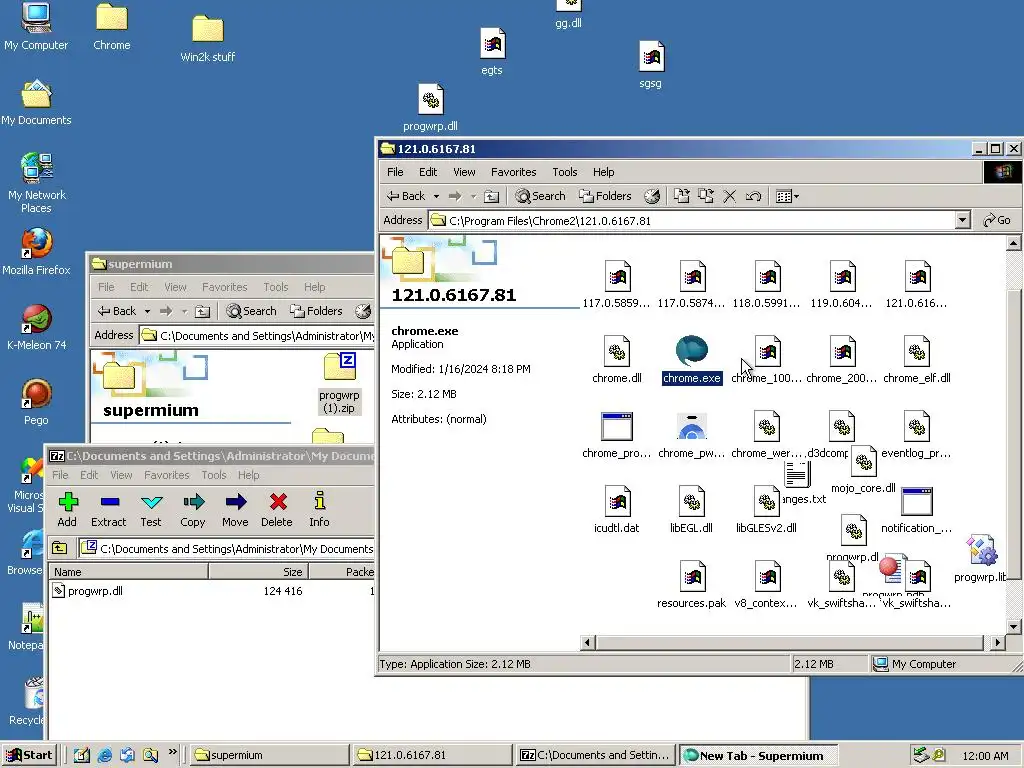
Task: Select the mojo_core.dll file
Action: point(863,470)
